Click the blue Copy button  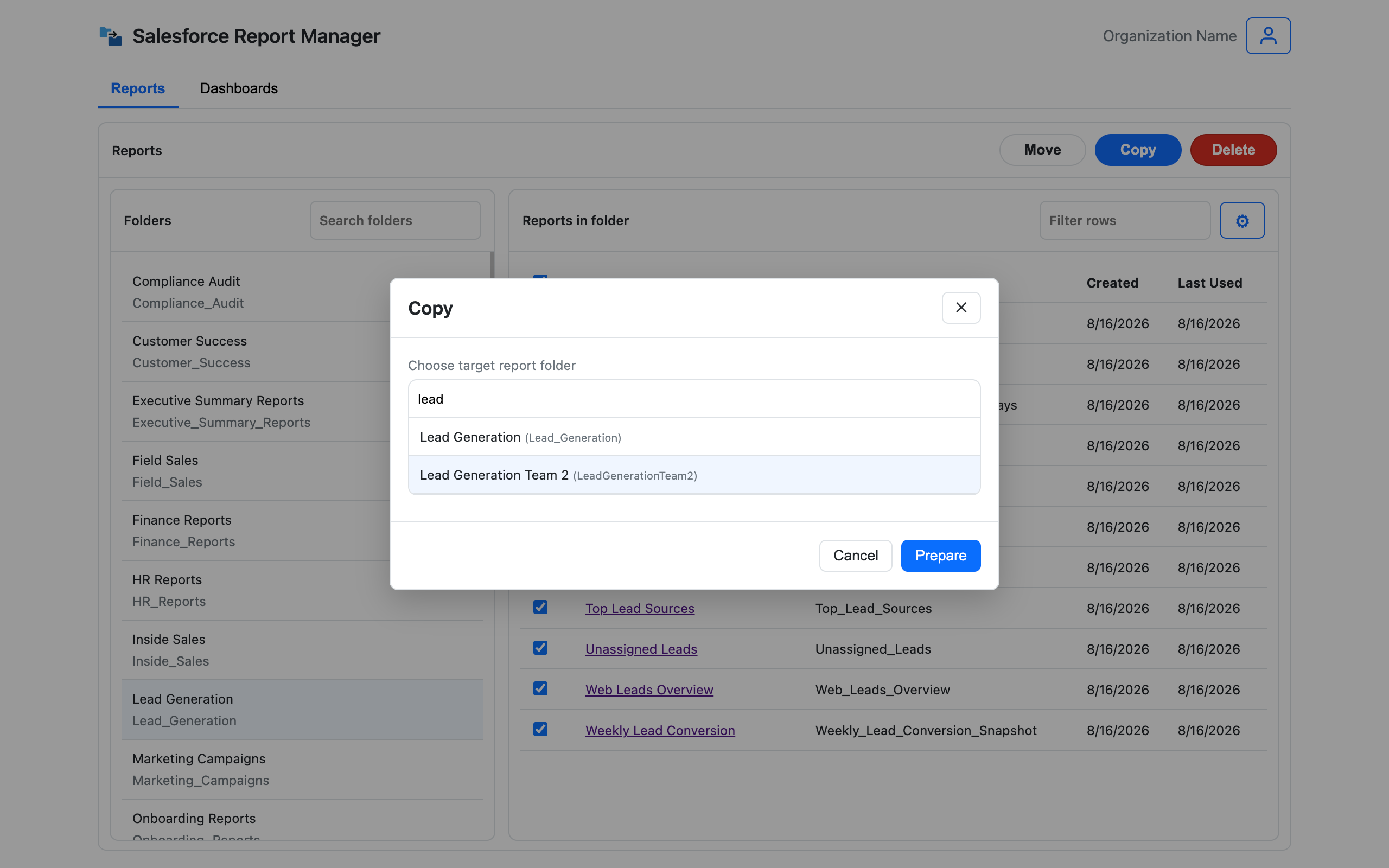[1138, 150]
